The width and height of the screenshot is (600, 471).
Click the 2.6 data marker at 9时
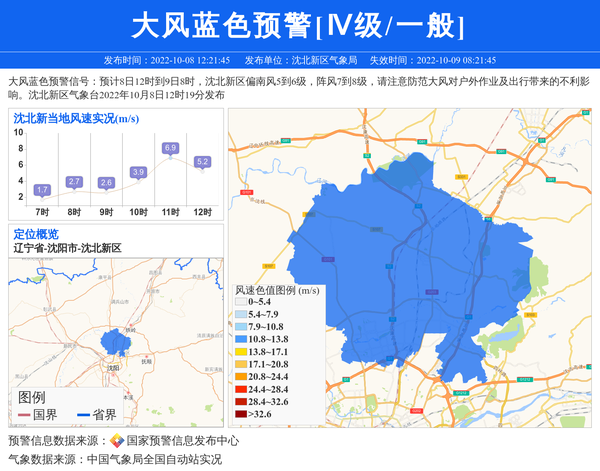click(x=106, y=182)
